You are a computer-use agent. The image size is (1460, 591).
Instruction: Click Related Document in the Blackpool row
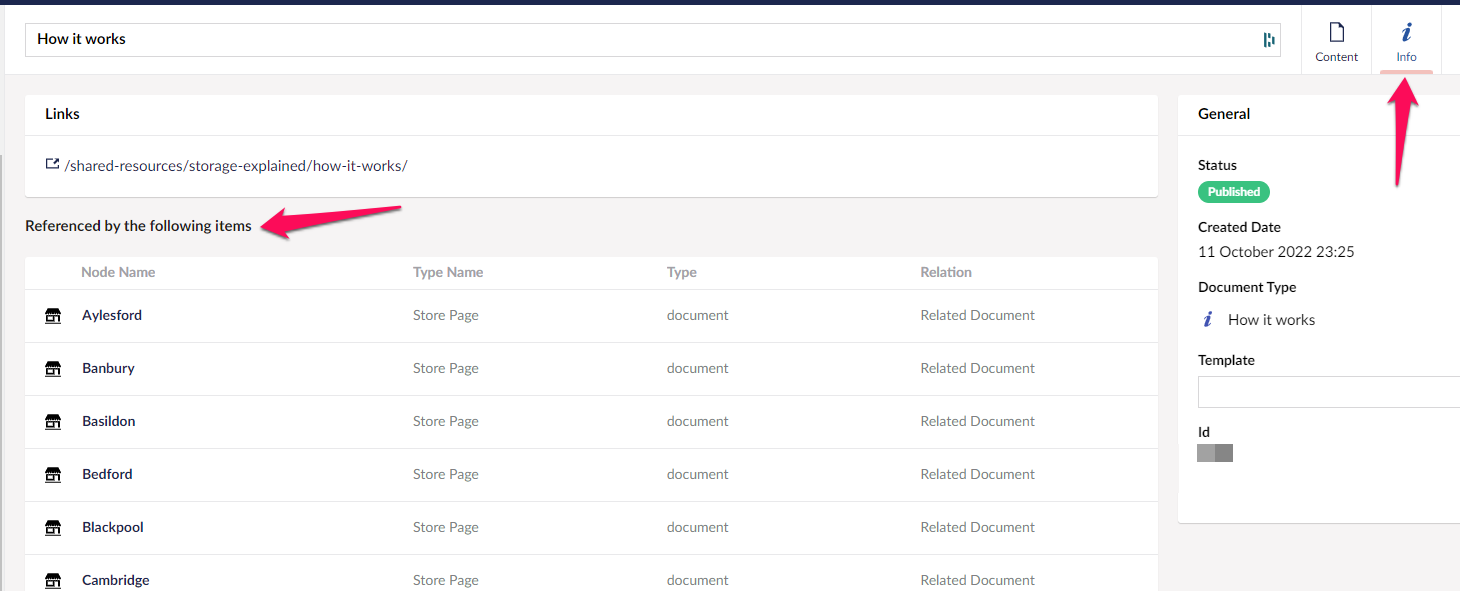978,527
